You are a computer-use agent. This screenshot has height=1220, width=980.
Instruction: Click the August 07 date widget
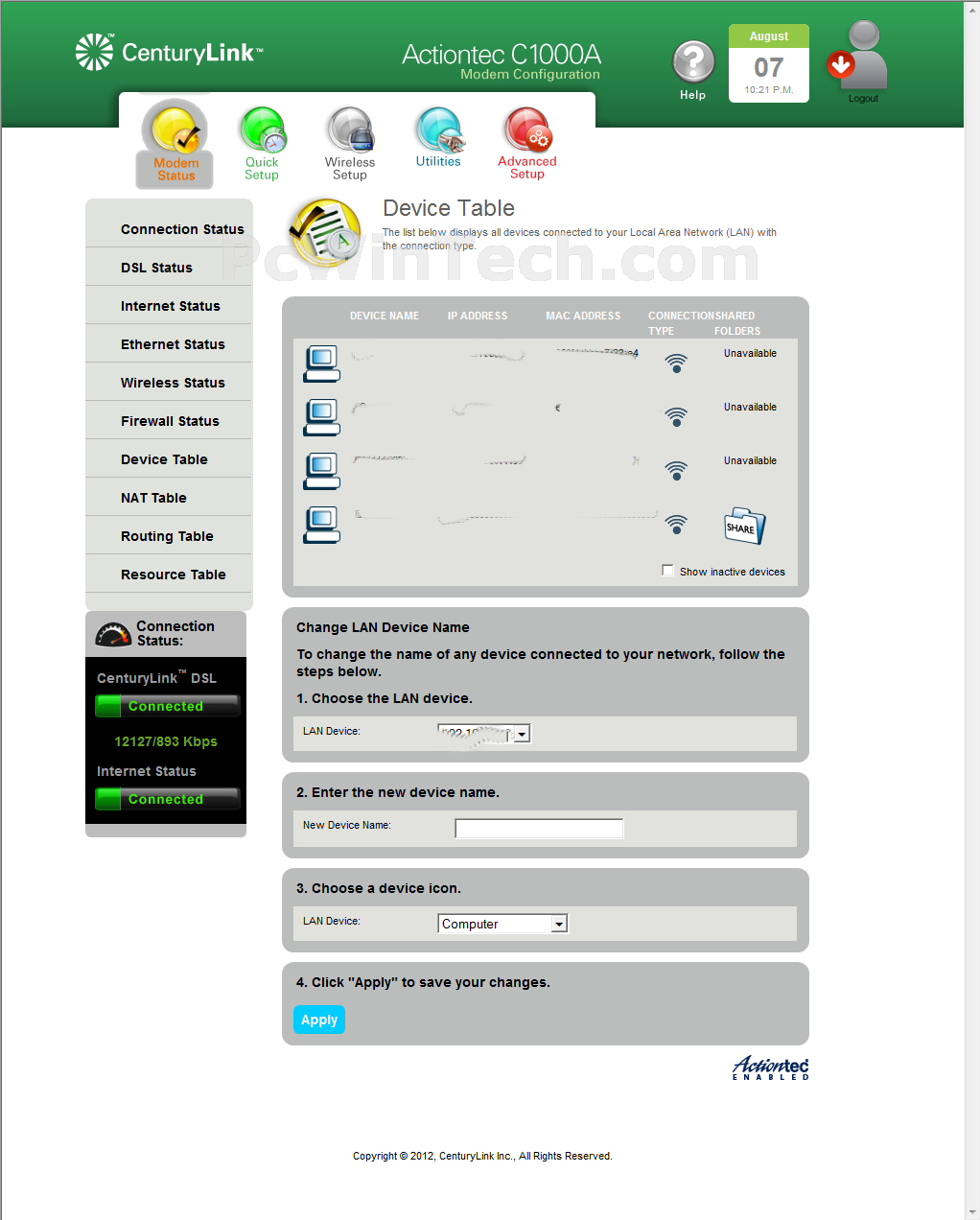click(769, 63)
